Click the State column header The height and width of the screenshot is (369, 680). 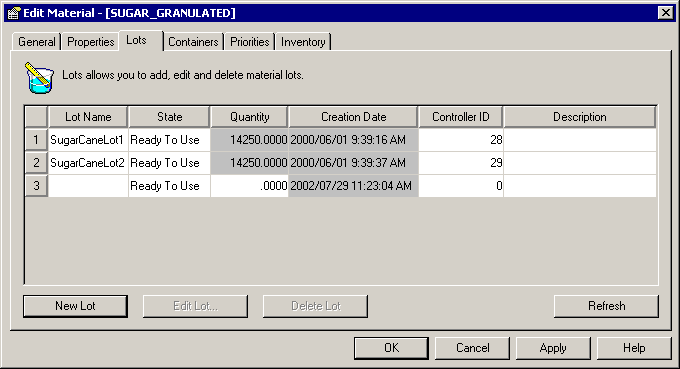point(169,117)
